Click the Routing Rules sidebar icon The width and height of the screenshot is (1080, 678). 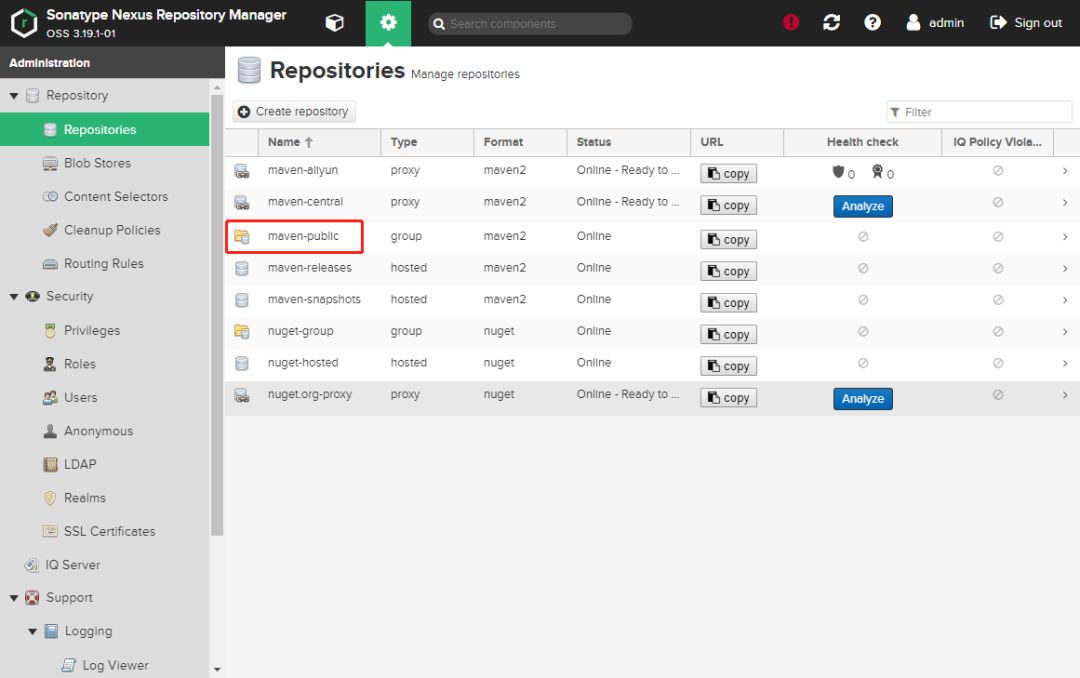pos(50,264)
